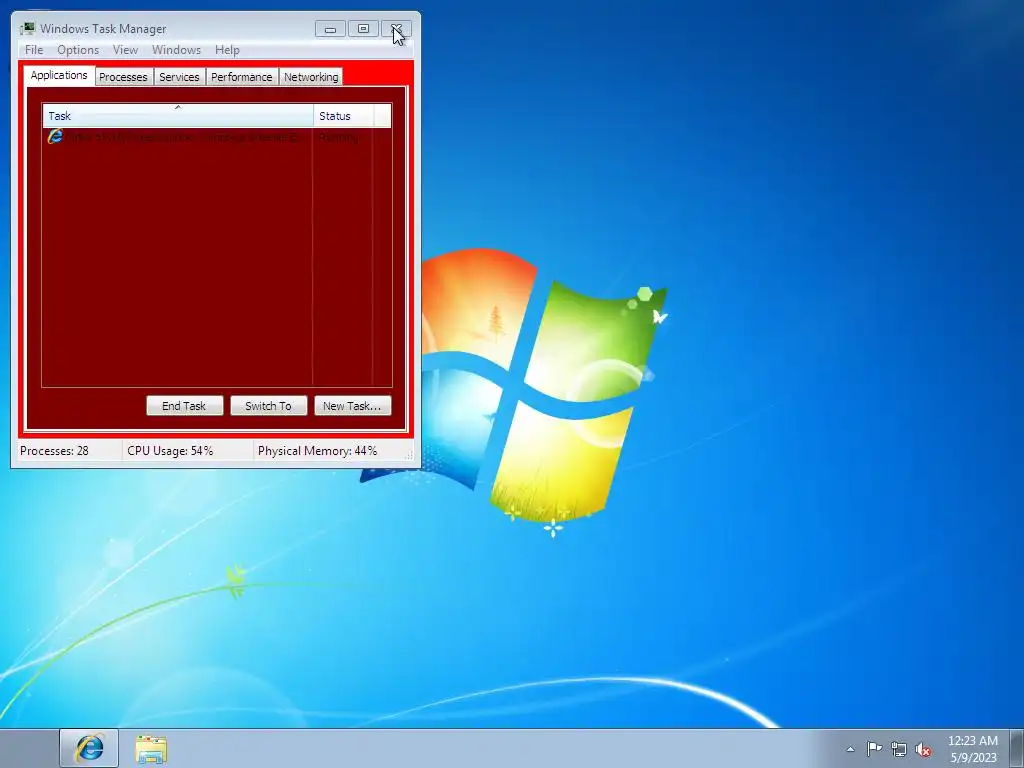This screenshot has width=1024, height=768.
Task: Open the Options menu
Action: [78, 50]
